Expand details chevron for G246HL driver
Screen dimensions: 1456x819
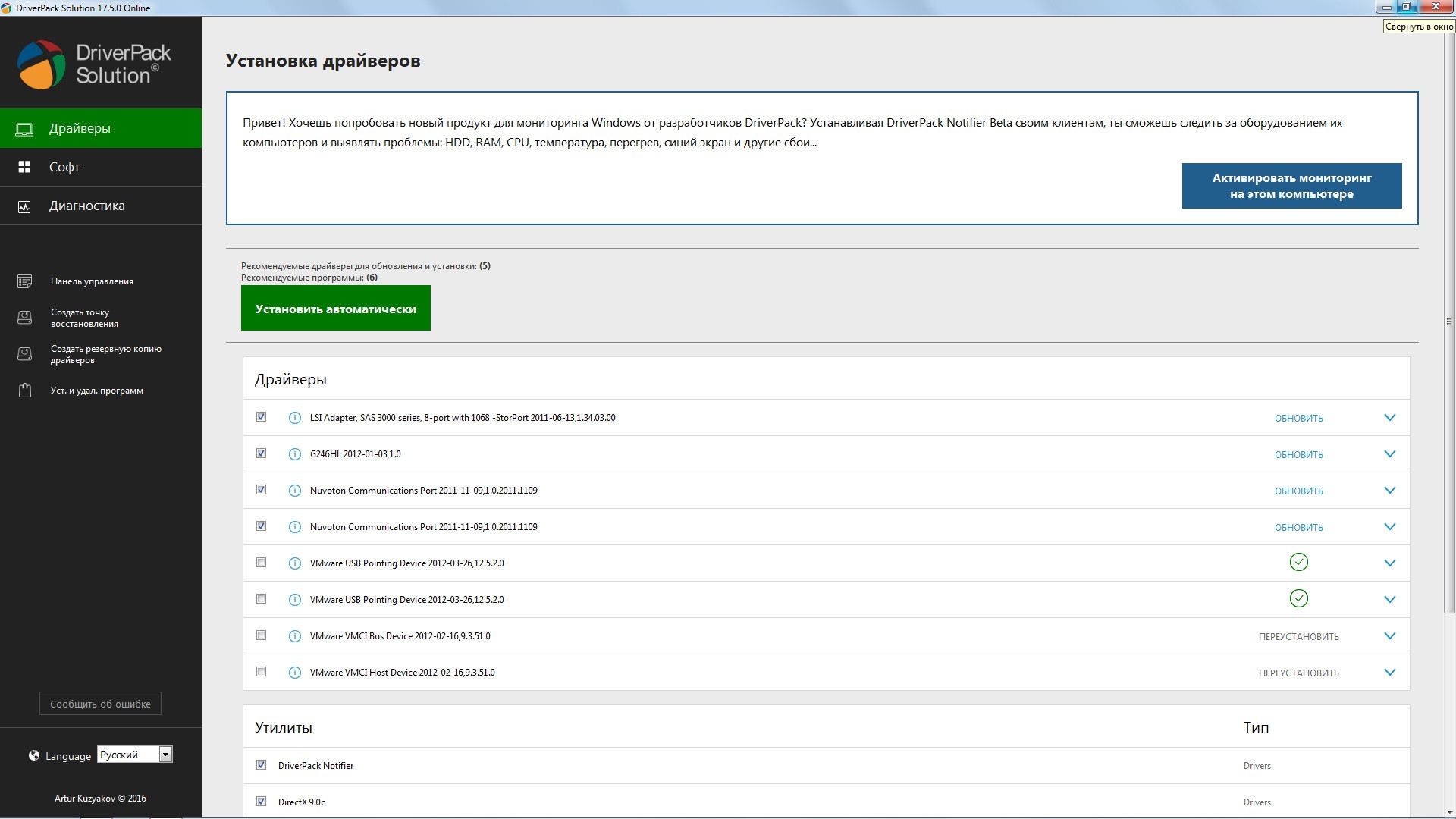pos(1389,454)
